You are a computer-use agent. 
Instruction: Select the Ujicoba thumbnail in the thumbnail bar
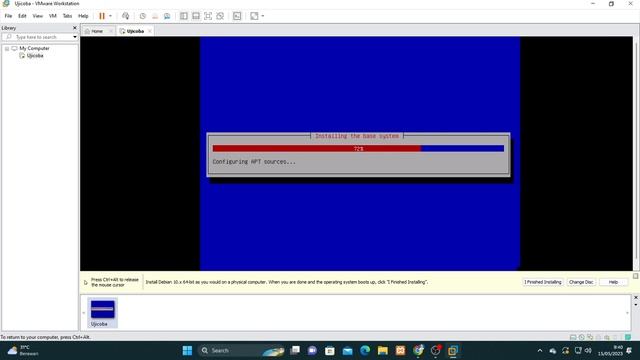point(102,313)
